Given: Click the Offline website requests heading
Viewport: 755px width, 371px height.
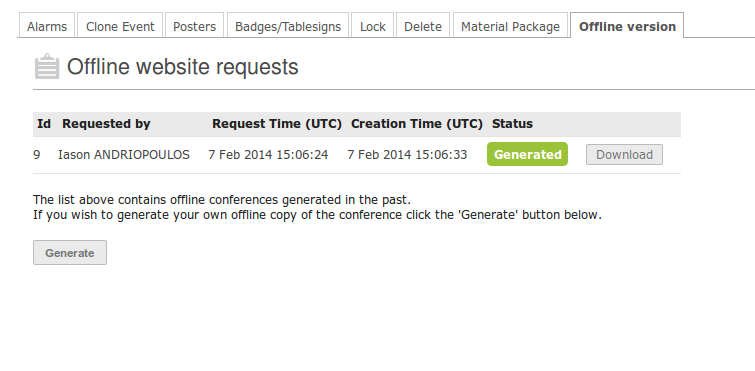Looking at the screenshot, I should [x=182, y=66].
